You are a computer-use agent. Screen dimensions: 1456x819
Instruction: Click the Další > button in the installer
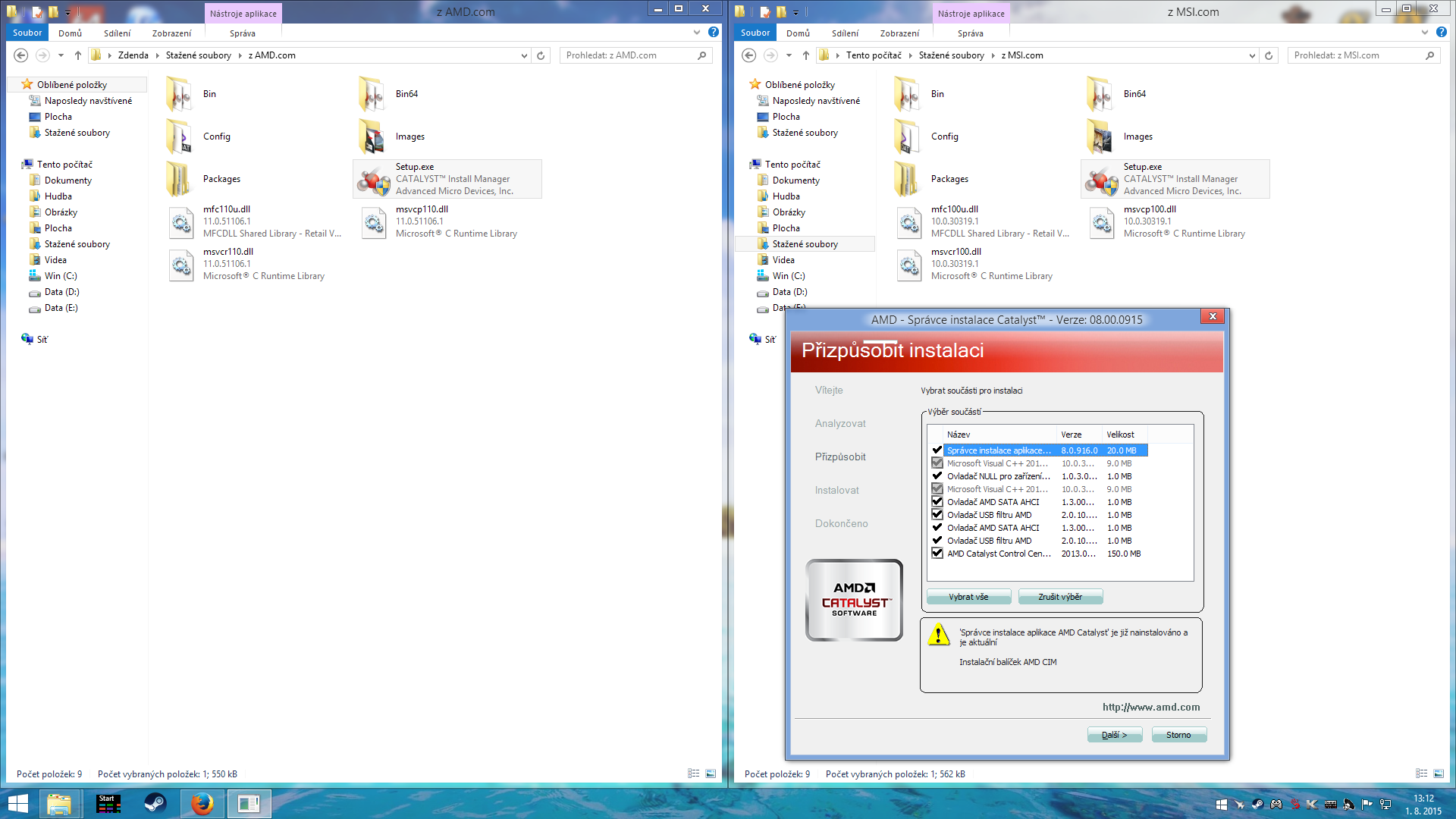point(1114,735)
